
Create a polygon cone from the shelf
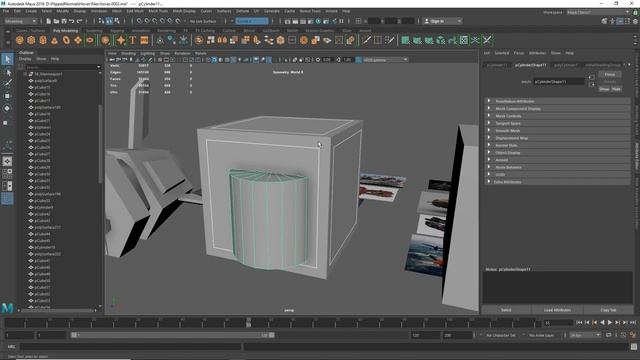[54, 40]
